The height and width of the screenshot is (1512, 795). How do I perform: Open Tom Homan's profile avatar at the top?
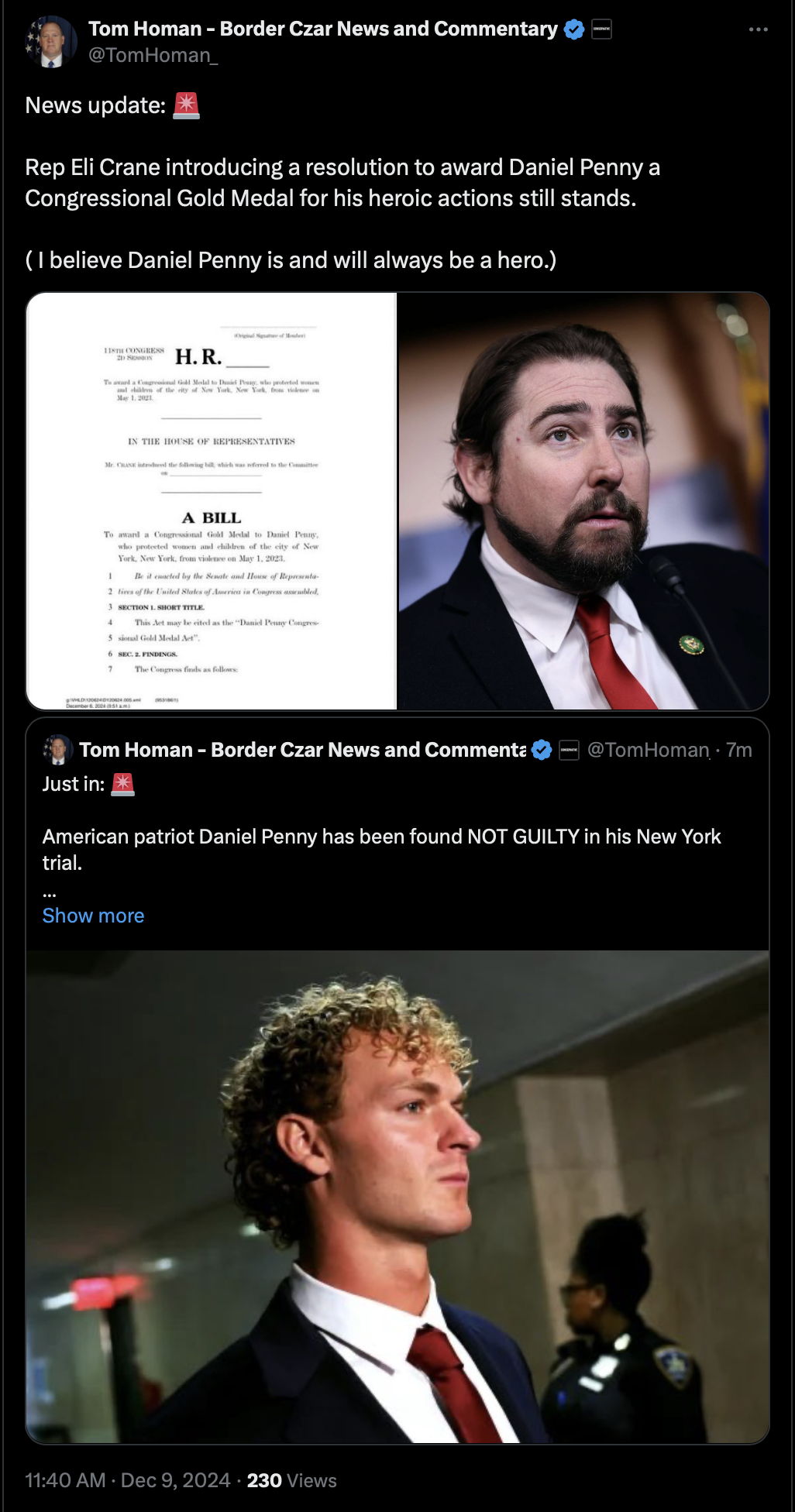tap(51, 42)
